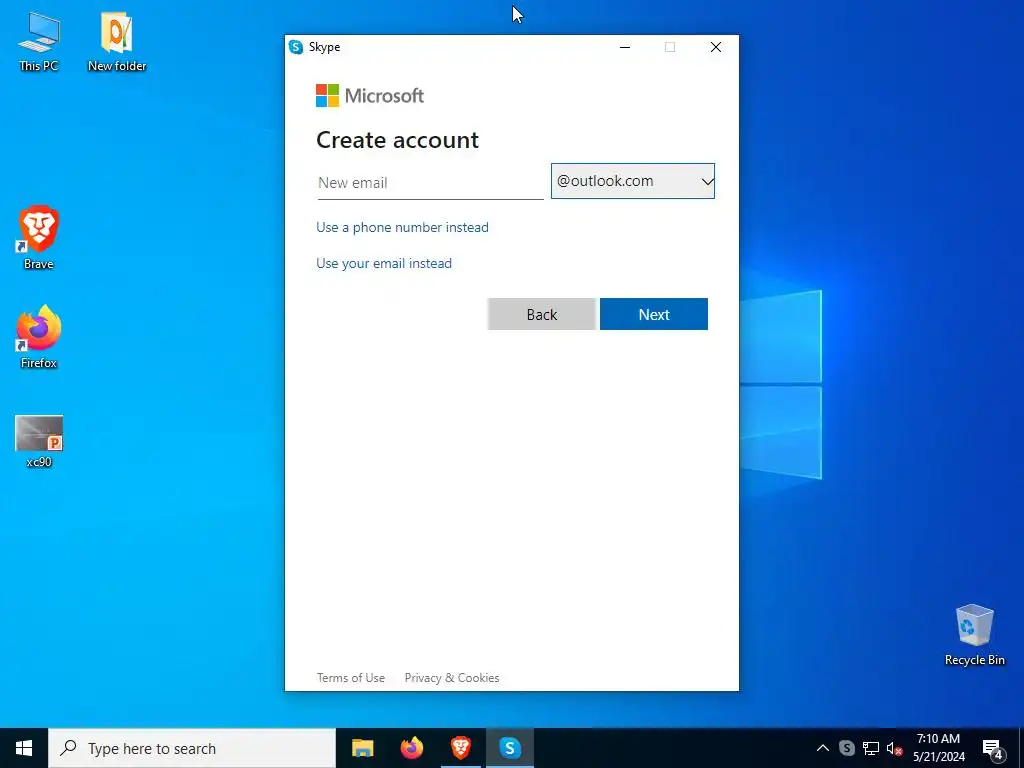Click the Skype logo in the title bar
Viewport: 1024px width, 768px height.
point(296,47)
